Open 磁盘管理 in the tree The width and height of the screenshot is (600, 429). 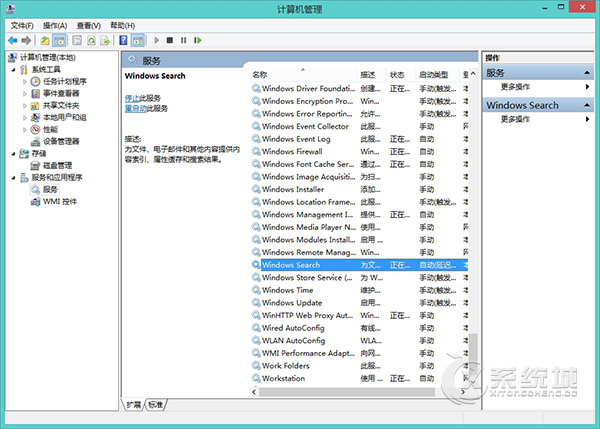(x=57, y=165)
